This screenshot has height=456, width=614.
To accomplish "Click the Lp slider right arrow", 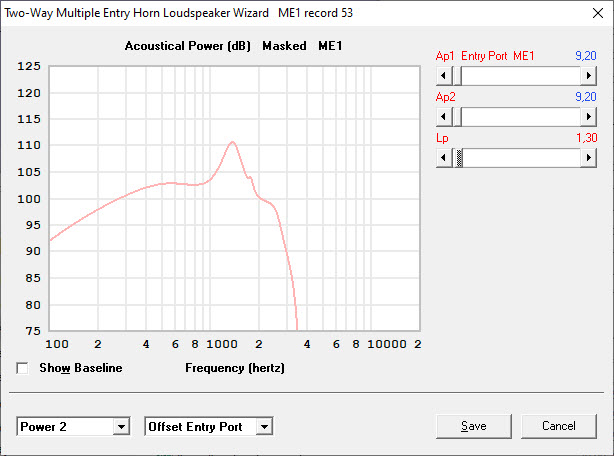I will [588, 158].
